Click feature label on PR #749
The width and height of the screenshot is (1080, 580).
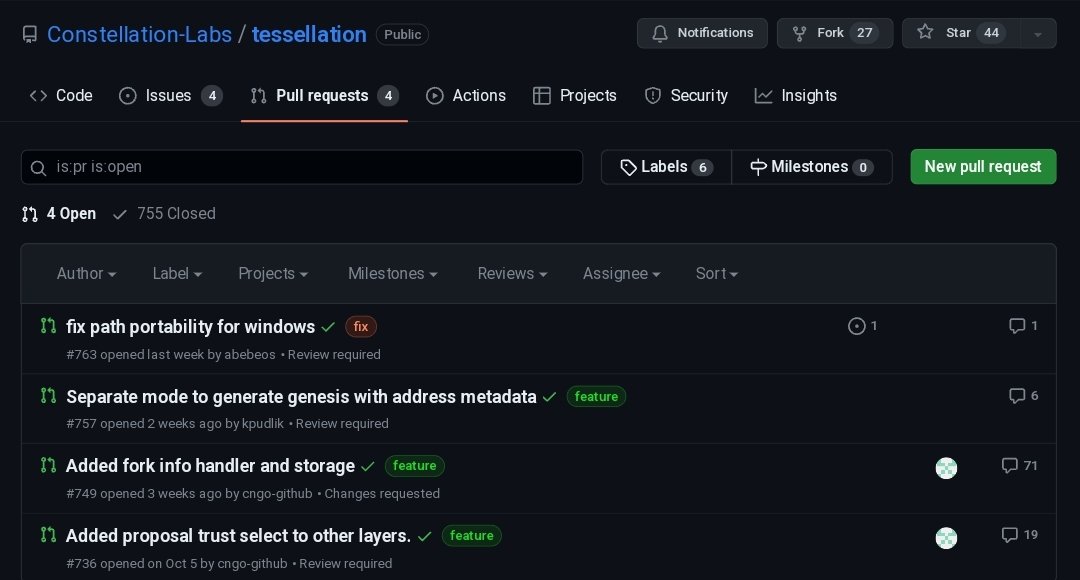415,466
